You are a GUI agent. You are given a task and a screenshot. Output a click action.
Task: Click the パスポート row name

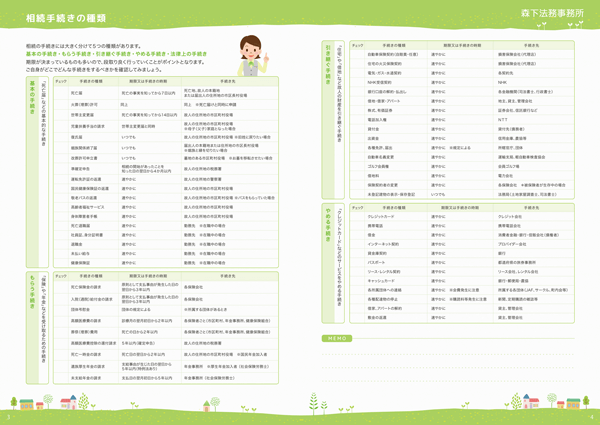(376, 262)
